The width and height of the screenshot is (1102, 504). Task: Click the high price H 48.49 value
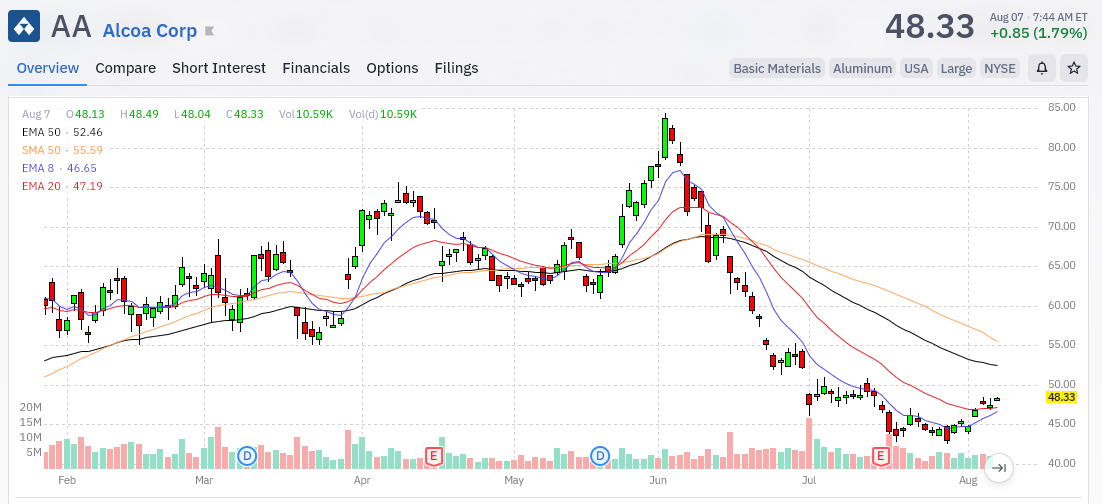(x=139, y=114)
